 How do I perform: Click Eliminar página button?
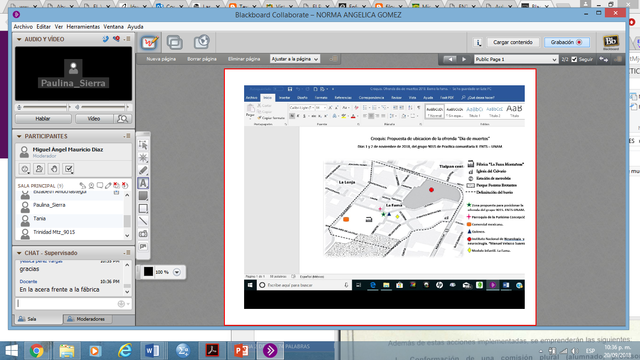pos(244,59)
